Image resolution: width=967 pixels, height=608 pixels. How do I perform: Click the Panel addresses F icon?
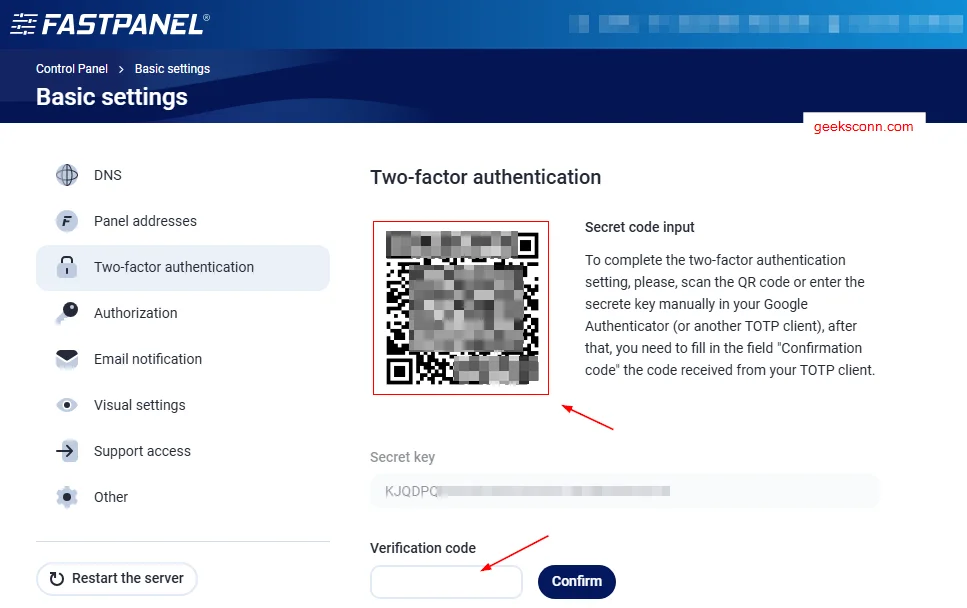[x=66, y=221]
